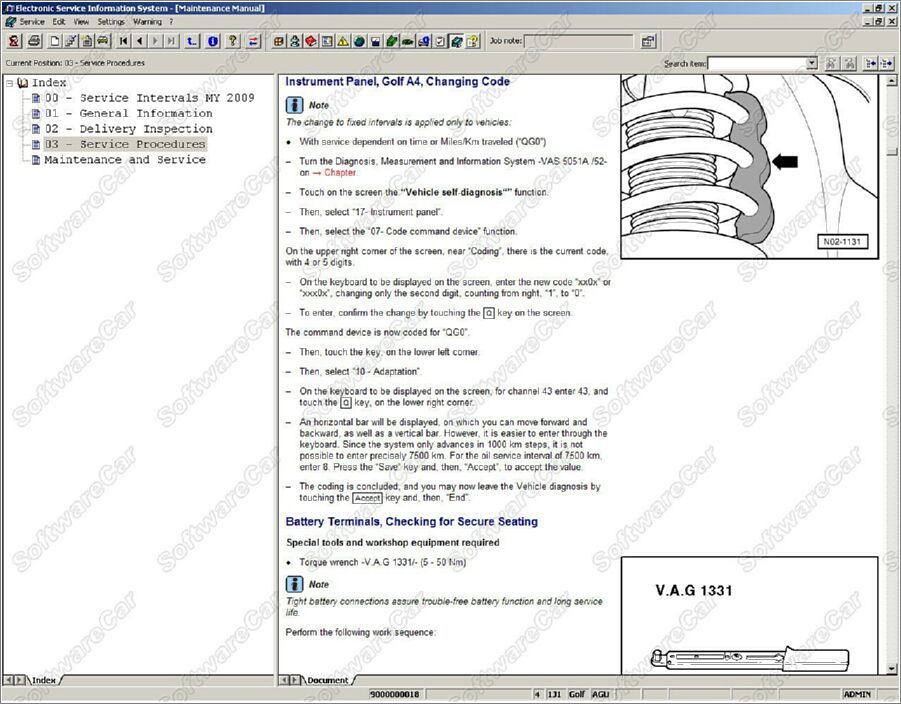The image size is (901, 704).
Task: Click the blue information icon
Action: click(x=212, y=41)
